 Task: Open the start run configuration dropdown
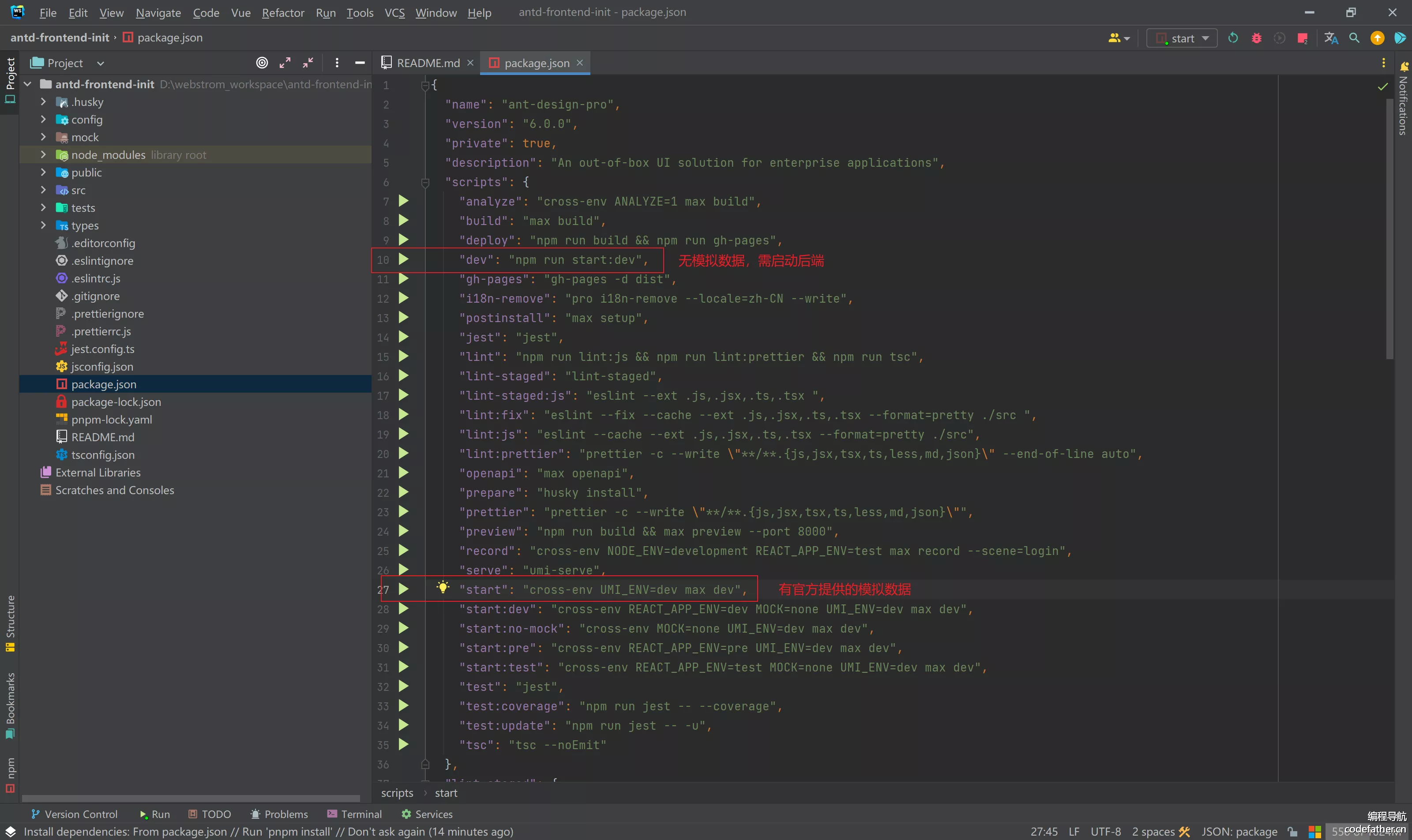click(x=1182, y=38)
